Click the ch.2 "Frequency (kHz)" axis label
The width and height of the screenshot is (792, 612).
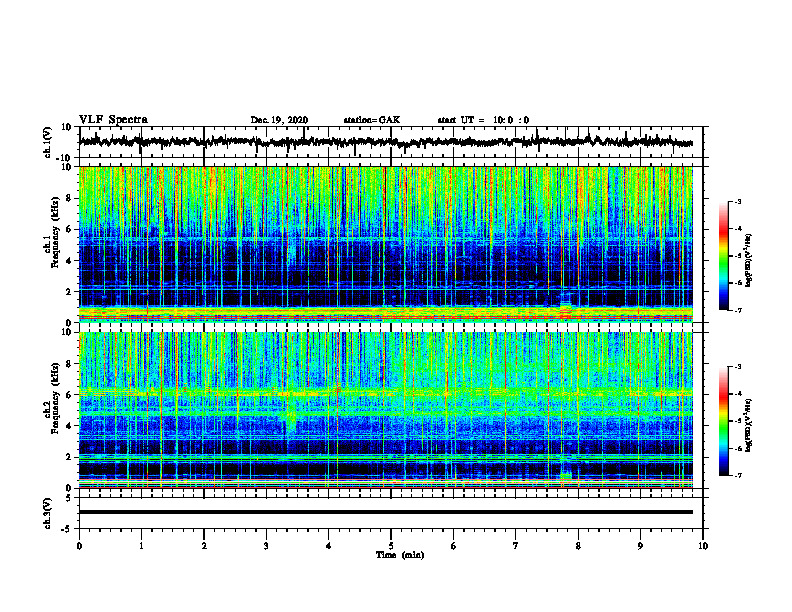(x=55, y=398)
